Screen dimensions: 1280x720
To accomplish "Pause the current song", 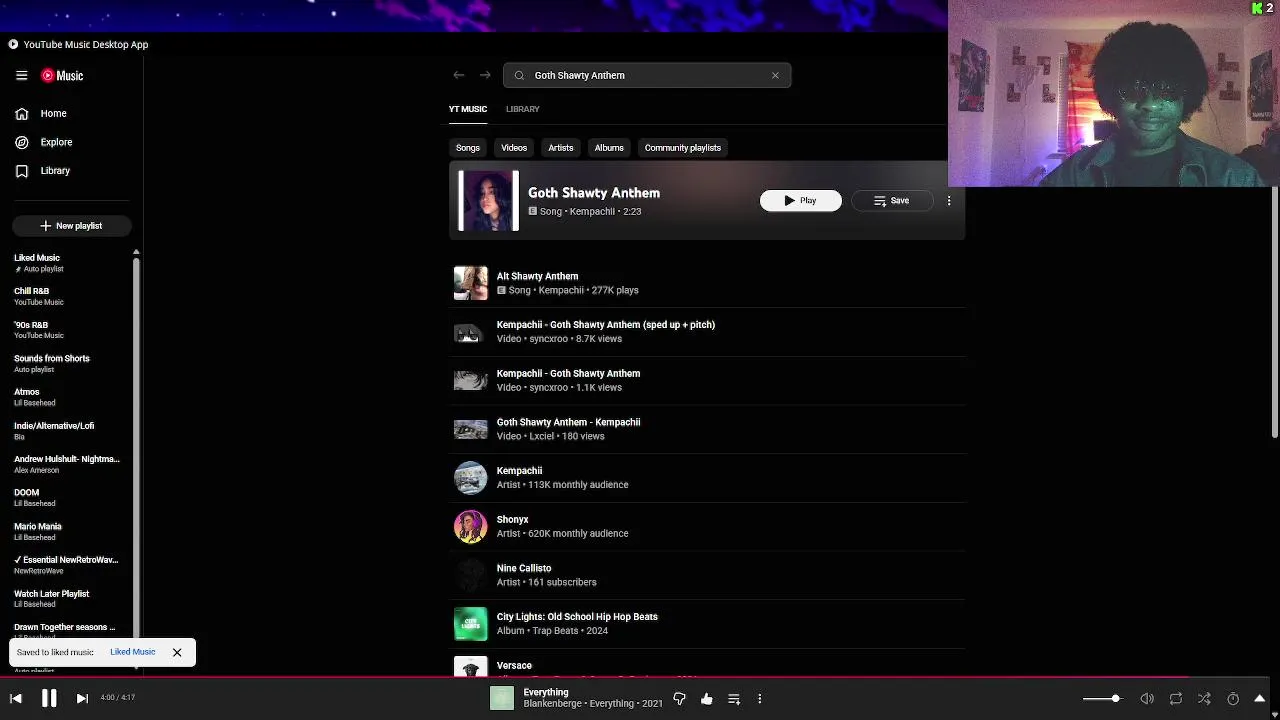I will tap(49, 699).
